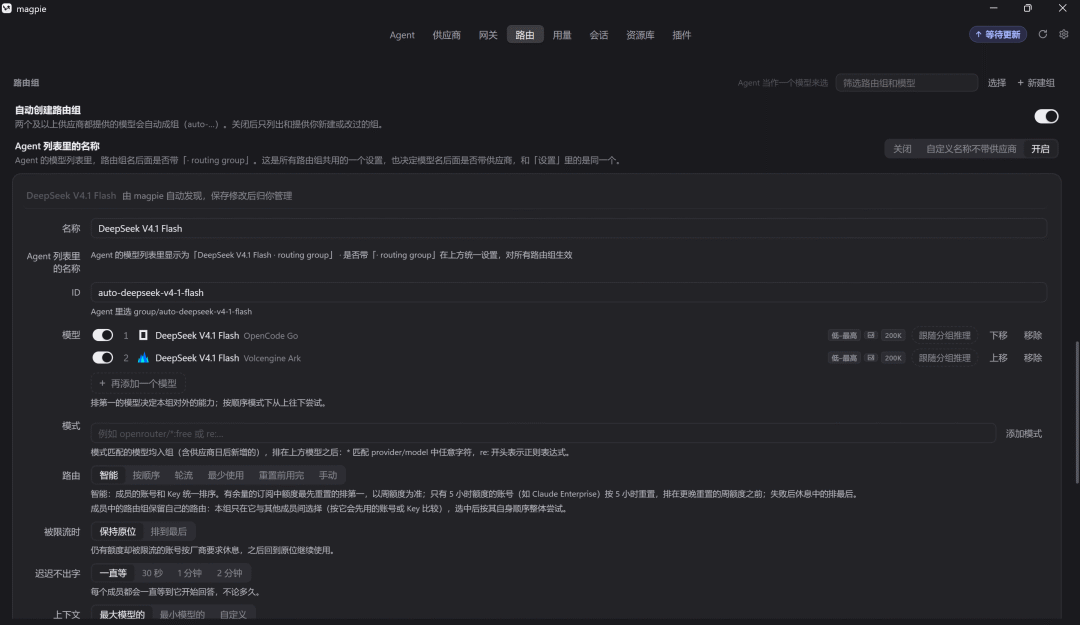Create a group with 新建组
The height and width of the screenshot is (625, 1080).
1036,83
